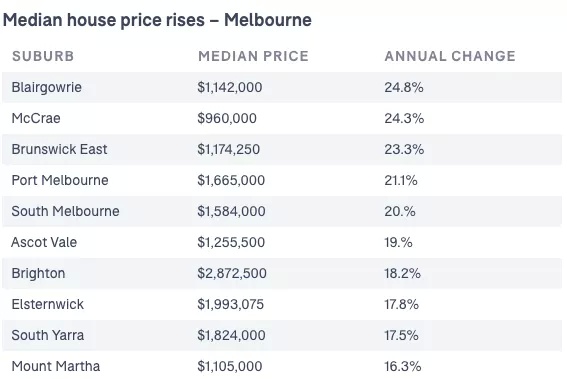The image size is (567, 379).
Task: Select the Brunswick East suburb cell
Action: pyautogui.click(x=59, y=149)
